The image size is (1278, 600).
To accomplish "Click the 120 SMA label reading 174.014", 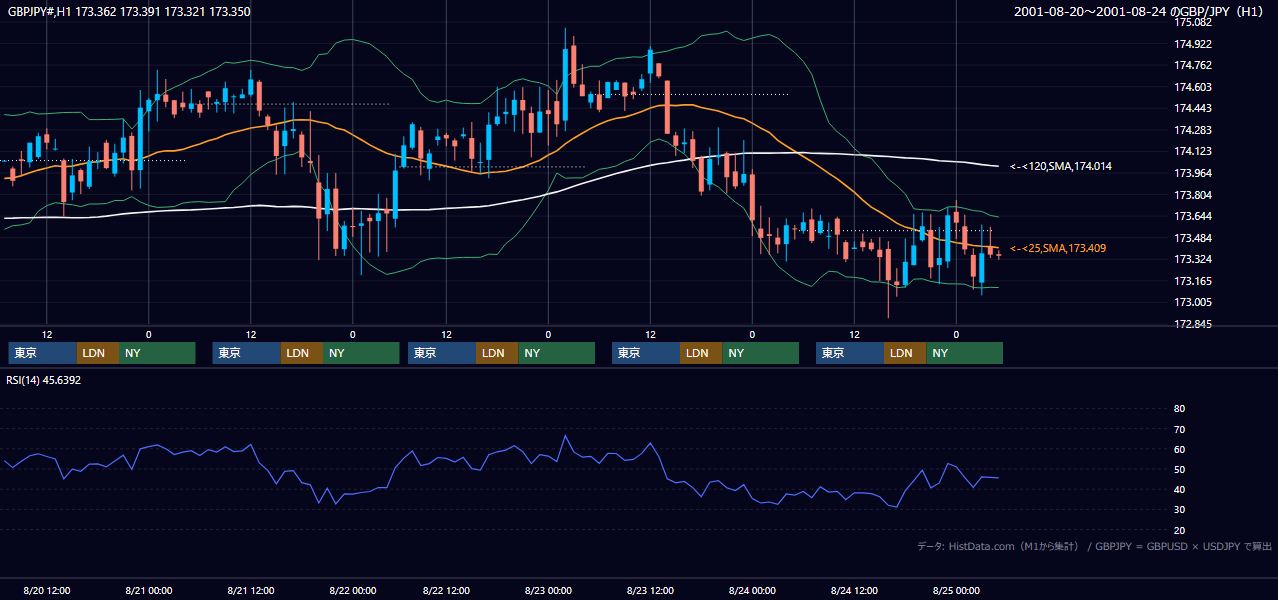I will [x=1061, y=166].
